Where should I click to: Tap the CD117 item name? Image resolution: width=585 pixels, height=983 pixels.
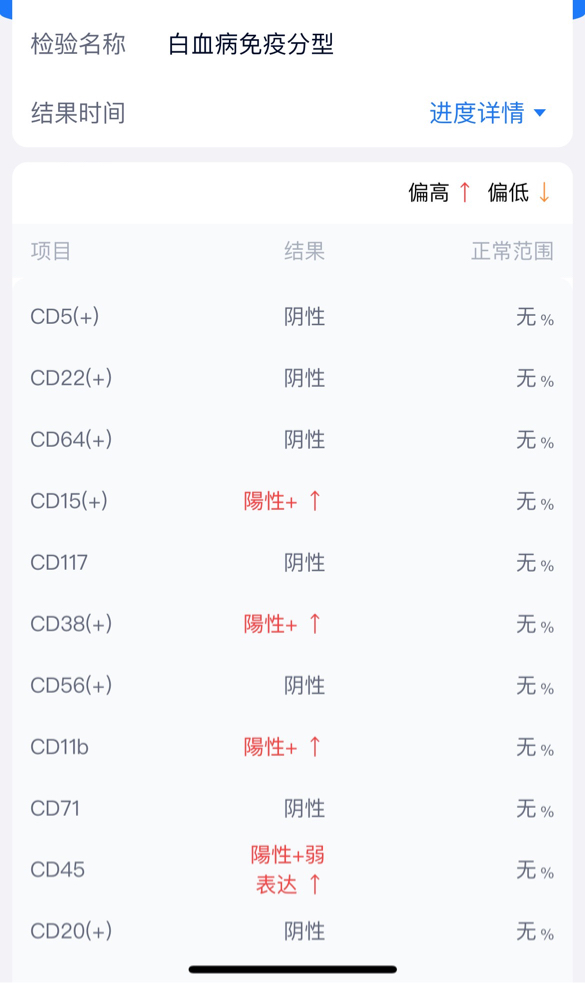coord(59,562)
